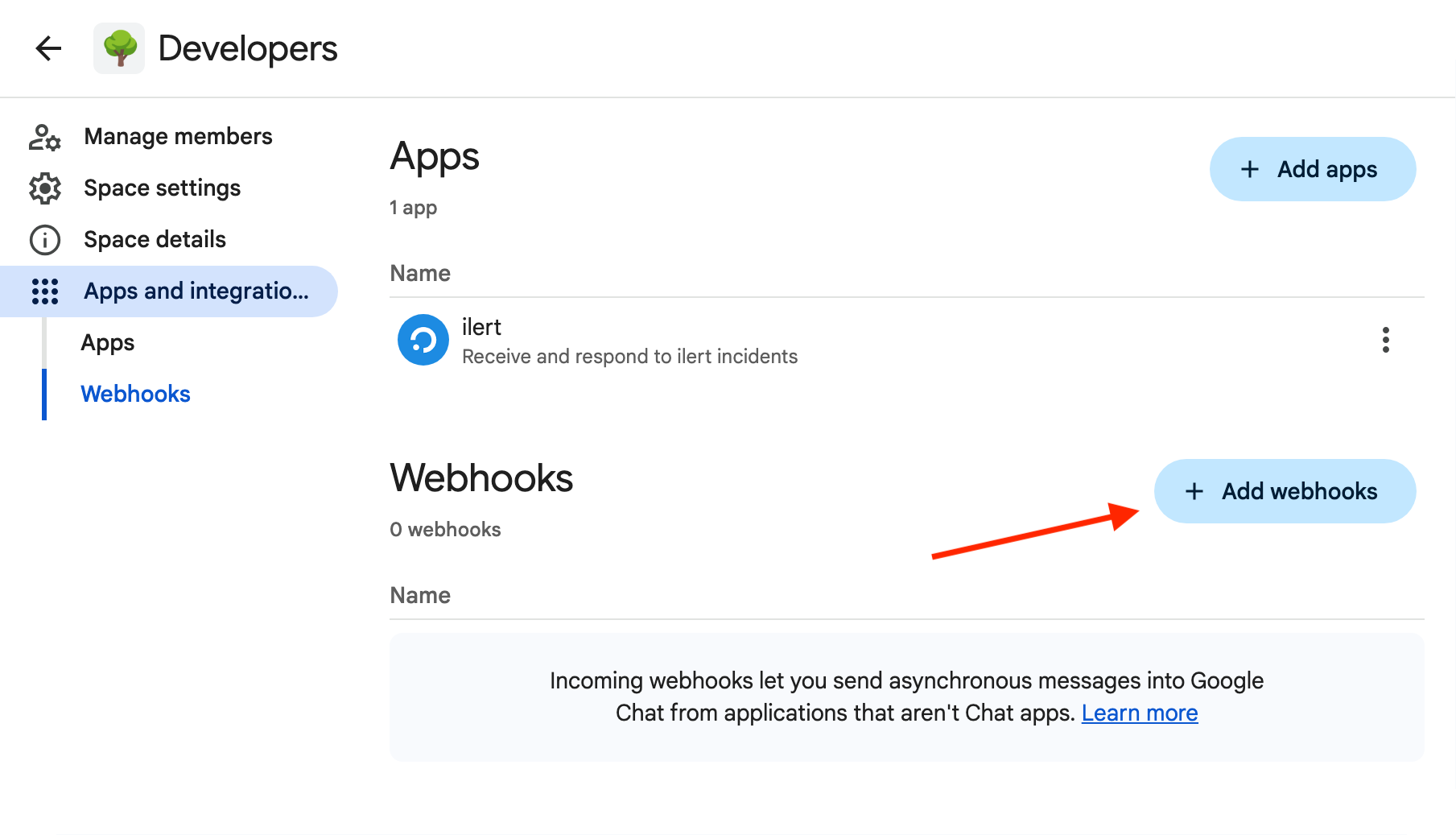Click the ilert app name text
The height and width of the screenshot is (835, 1456).
[481, 328]
